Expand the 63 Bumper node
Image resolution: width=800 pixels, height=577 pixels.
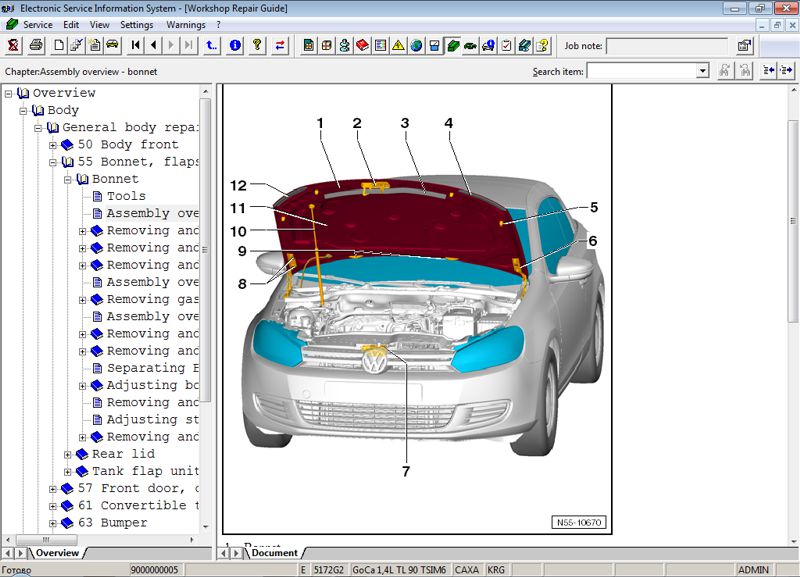click(53, 523)
